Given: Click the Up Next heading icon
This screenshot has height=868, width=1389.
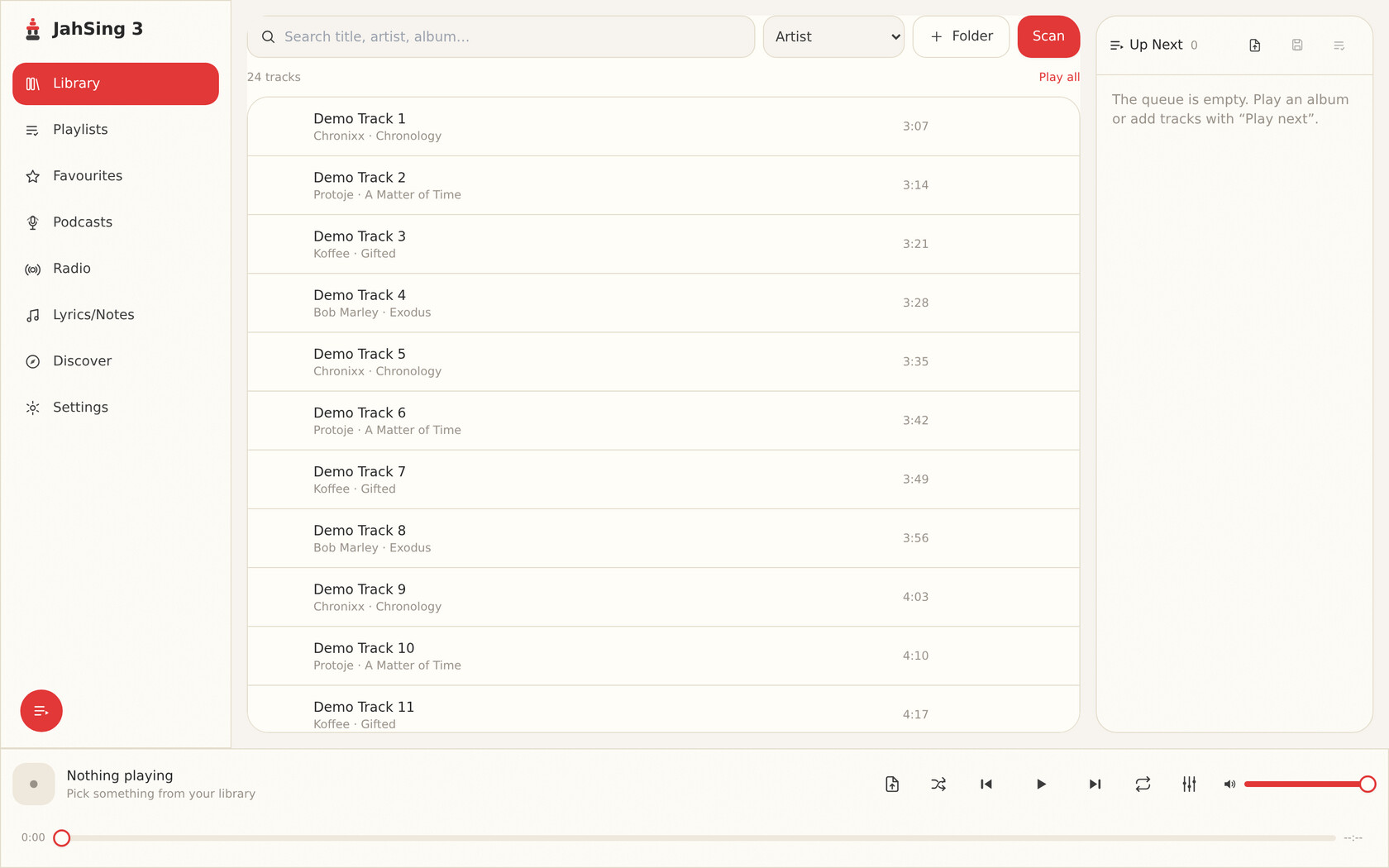Looking at the screenshot, I should 1116,45.
